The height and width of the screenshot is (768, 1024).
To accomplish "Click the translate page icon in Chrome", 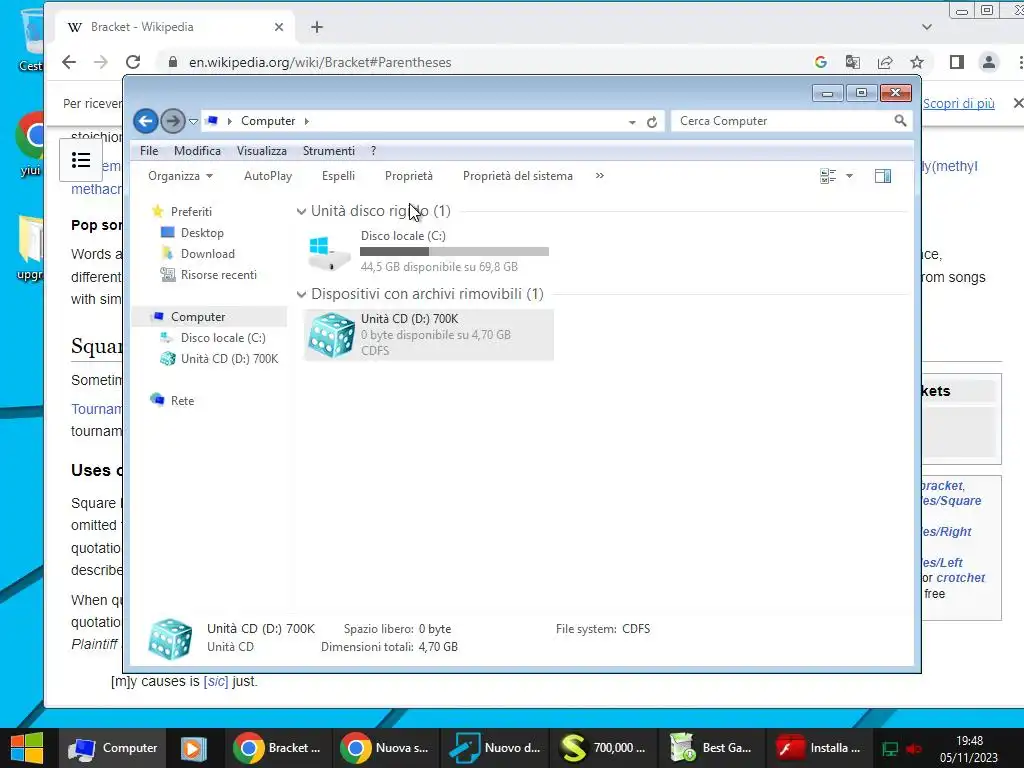I will click(x=852, y=62).
